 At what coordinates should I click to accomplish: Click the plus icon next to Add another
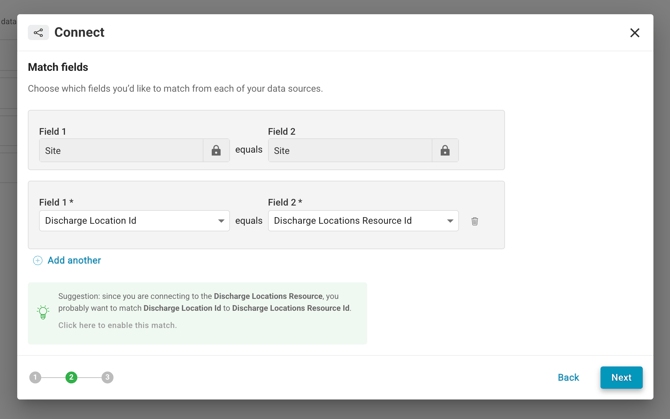click(x=38, y=261)
